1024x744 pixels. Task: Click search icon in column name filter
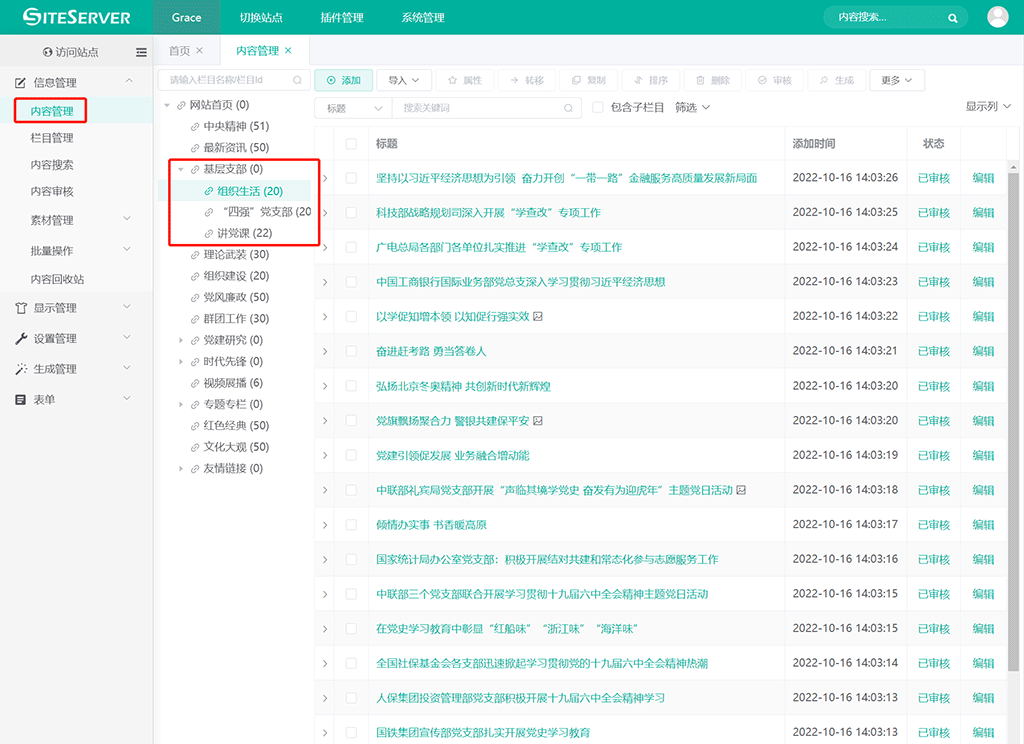(297, 80)
